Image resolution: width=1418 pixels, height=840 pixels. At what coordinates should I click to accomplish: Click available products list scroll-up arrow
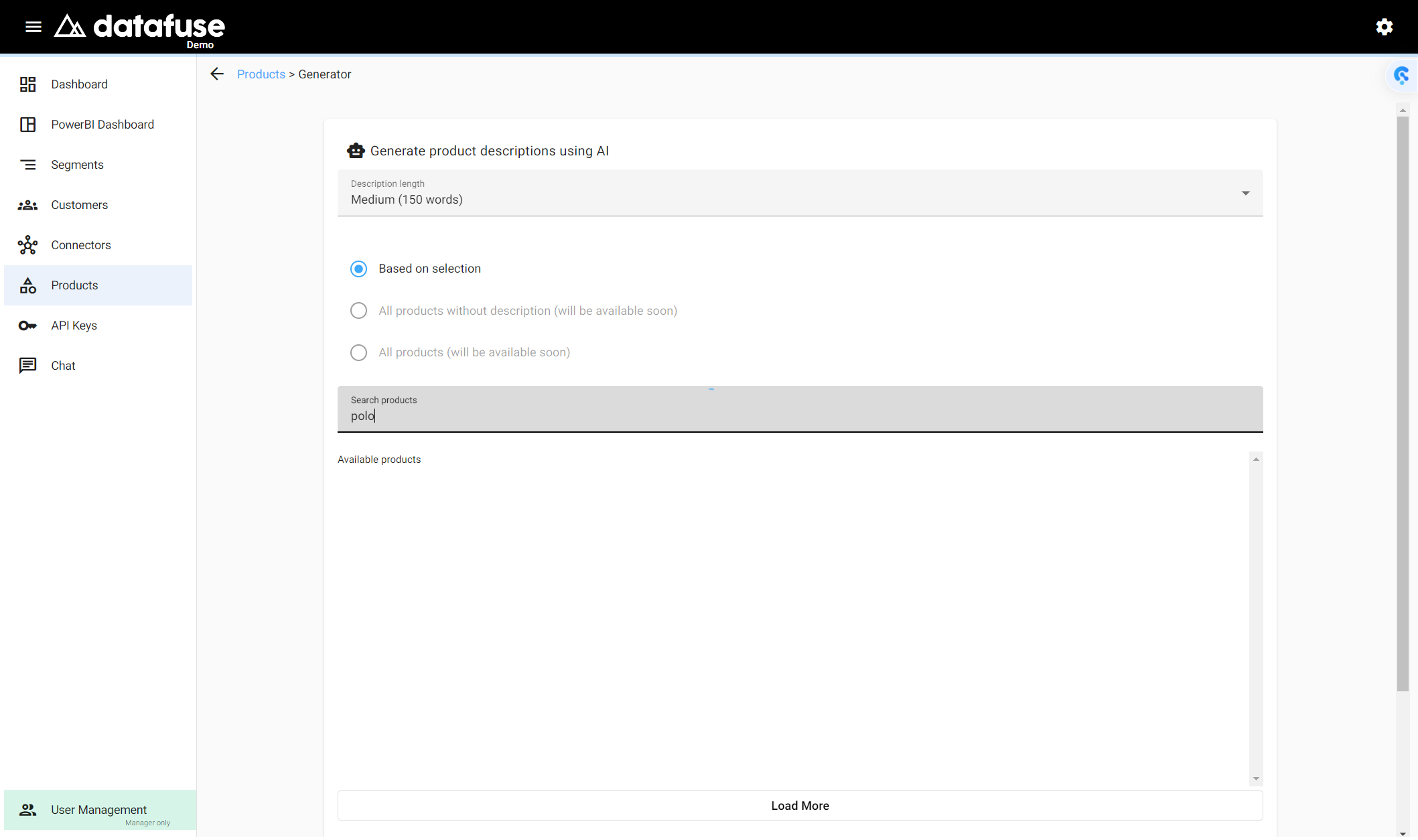pos(1257,459)
